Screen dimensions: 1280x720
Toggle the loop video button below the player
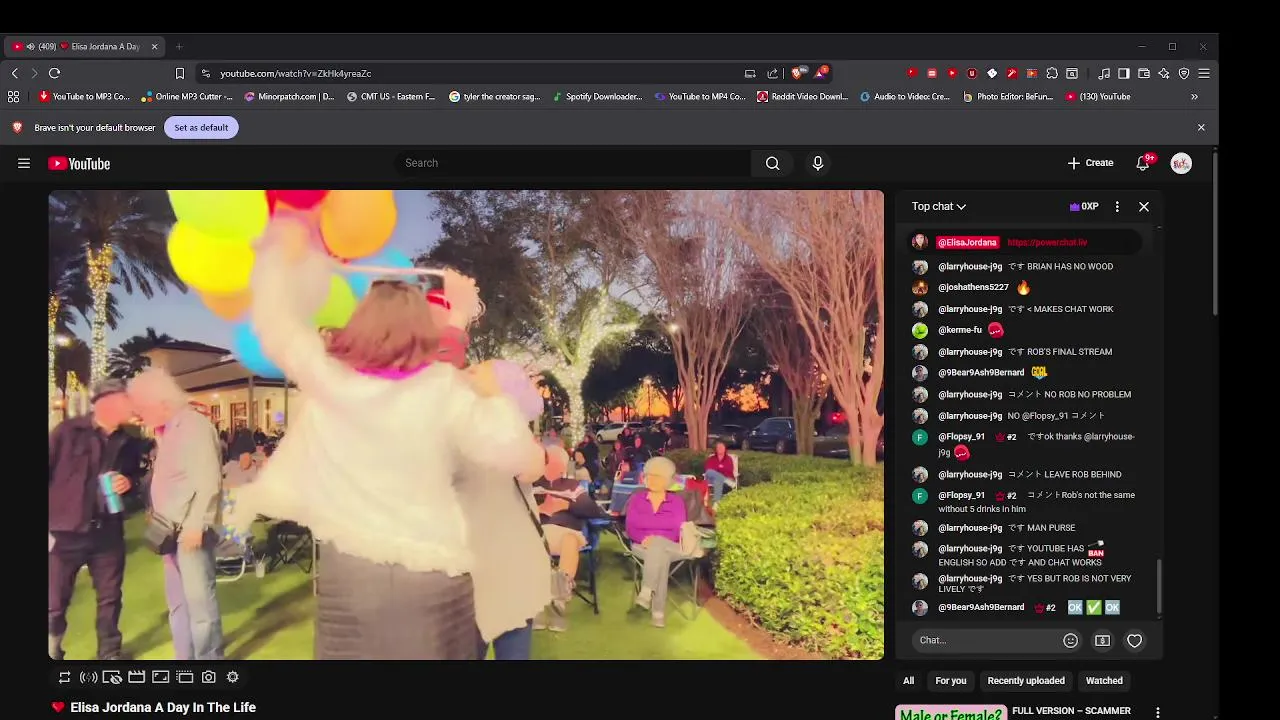[x=65, y=677]
